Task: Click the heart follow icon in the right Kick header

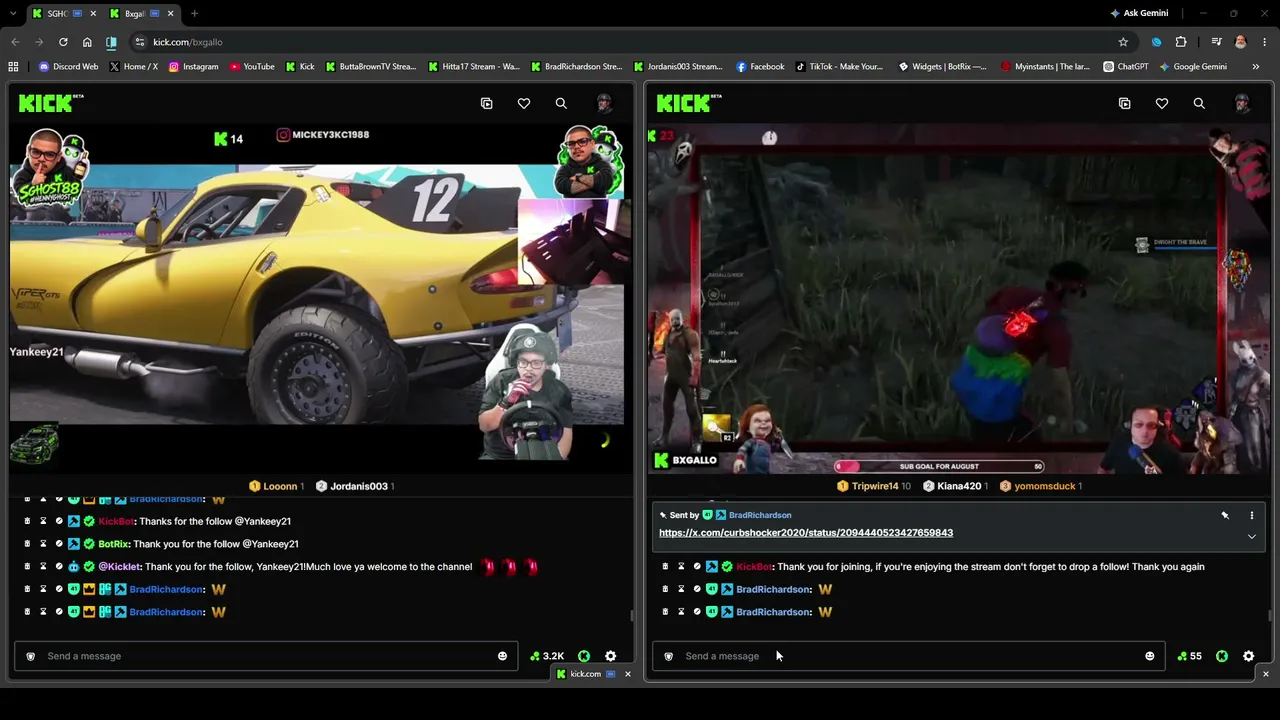Action: 1162,103
